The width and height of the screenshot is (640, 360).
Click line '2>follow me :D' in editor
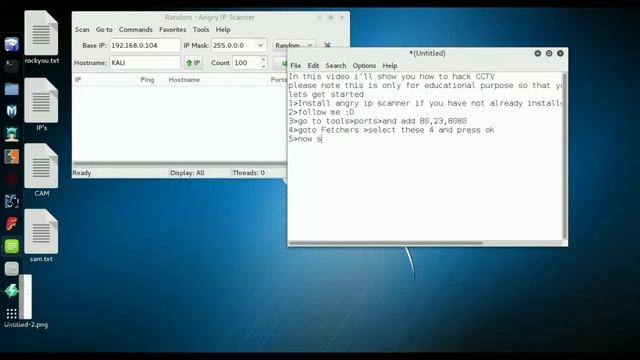[322, 112]
